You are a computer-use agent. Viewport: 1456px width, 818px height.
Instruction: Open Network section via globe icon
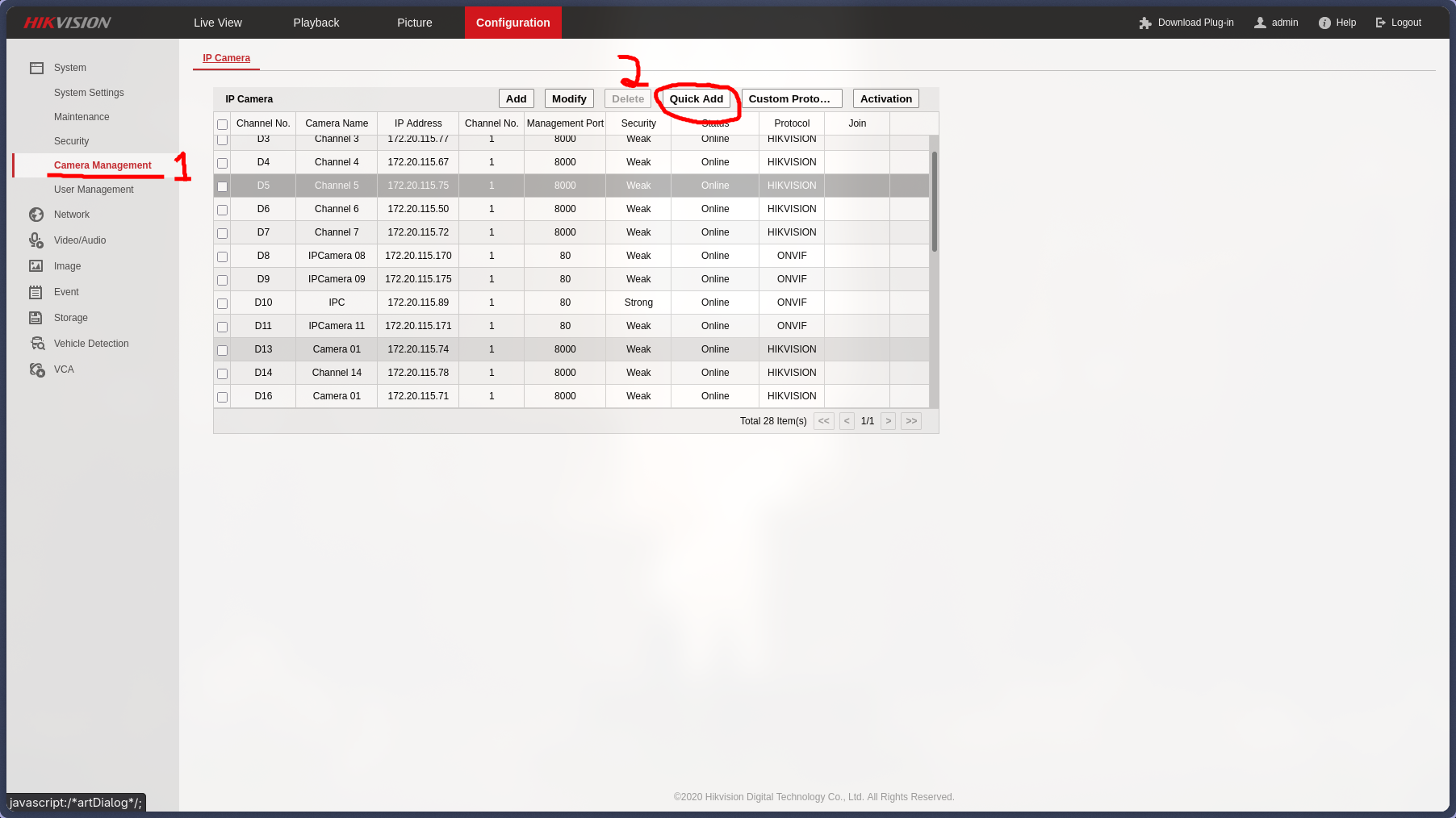pyautogui.click(x=36, y=215)
